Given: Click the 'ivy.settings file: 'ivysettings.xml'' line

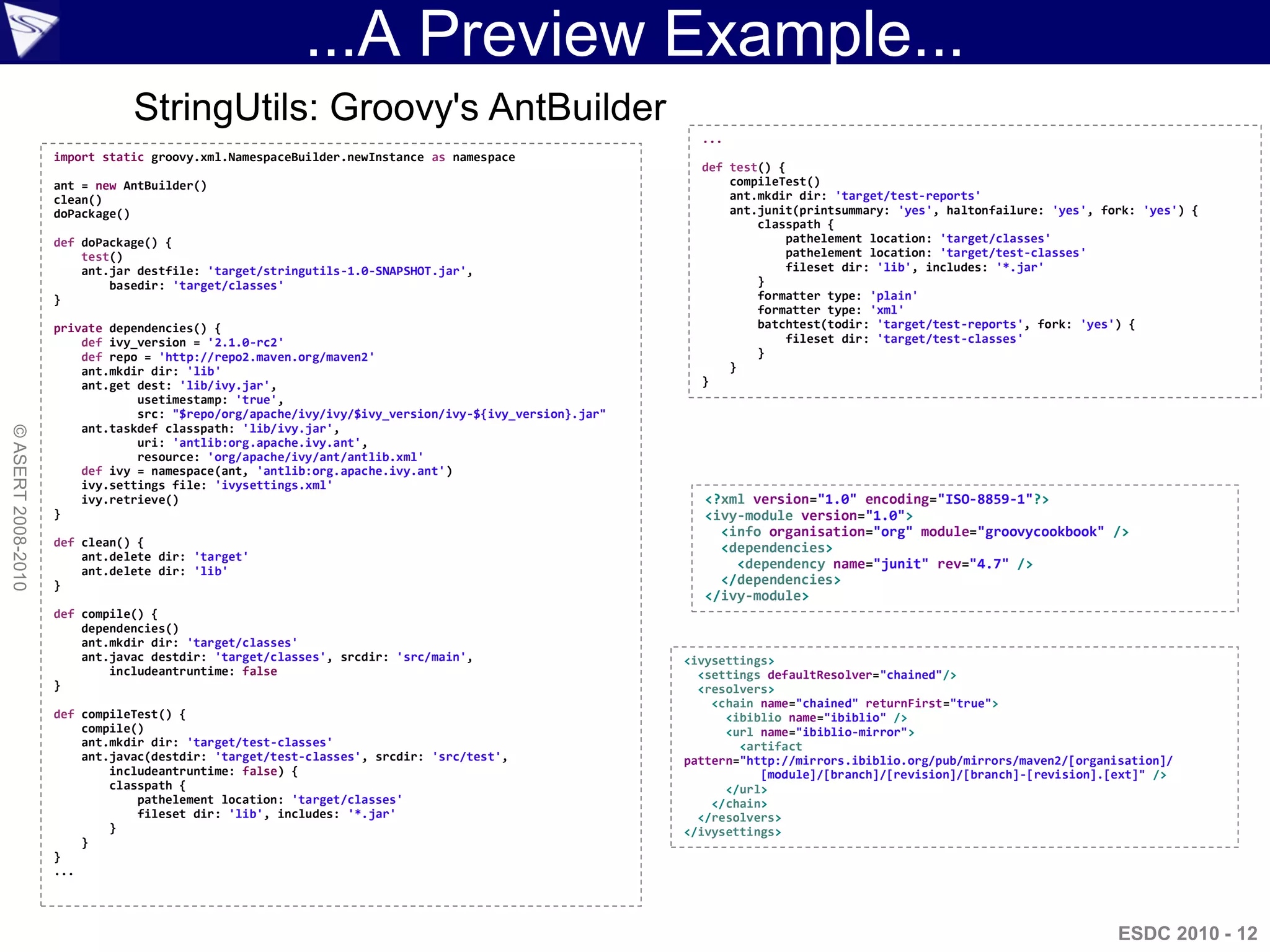Looking at the screenshot, I should coord(207,485).
